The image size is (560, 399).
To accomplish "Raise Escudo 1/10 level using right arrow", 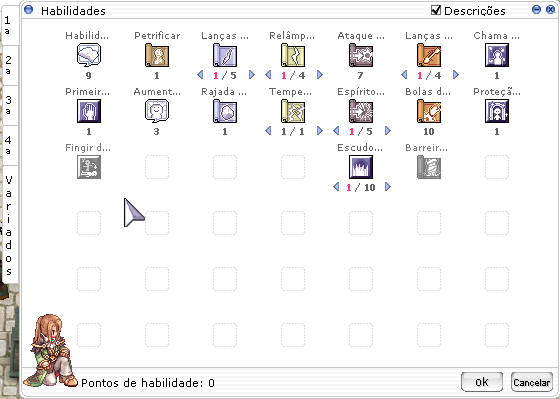I will pos(388,186).
